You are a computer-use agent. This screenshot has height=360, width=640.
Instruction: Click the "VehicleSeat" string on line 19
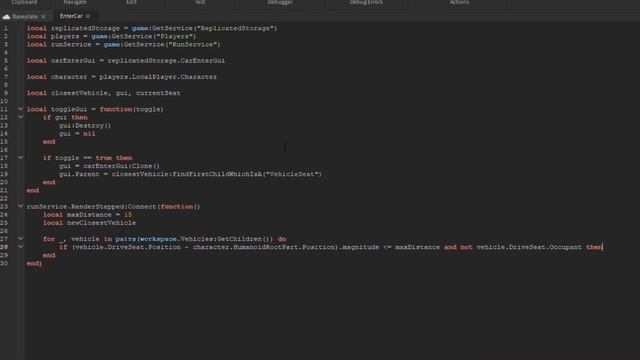[292, 174]
